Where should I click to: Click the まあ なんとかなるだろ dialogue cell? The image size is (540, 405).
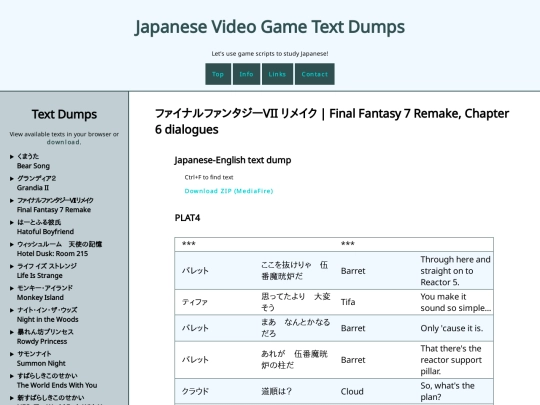pos(295,328)
